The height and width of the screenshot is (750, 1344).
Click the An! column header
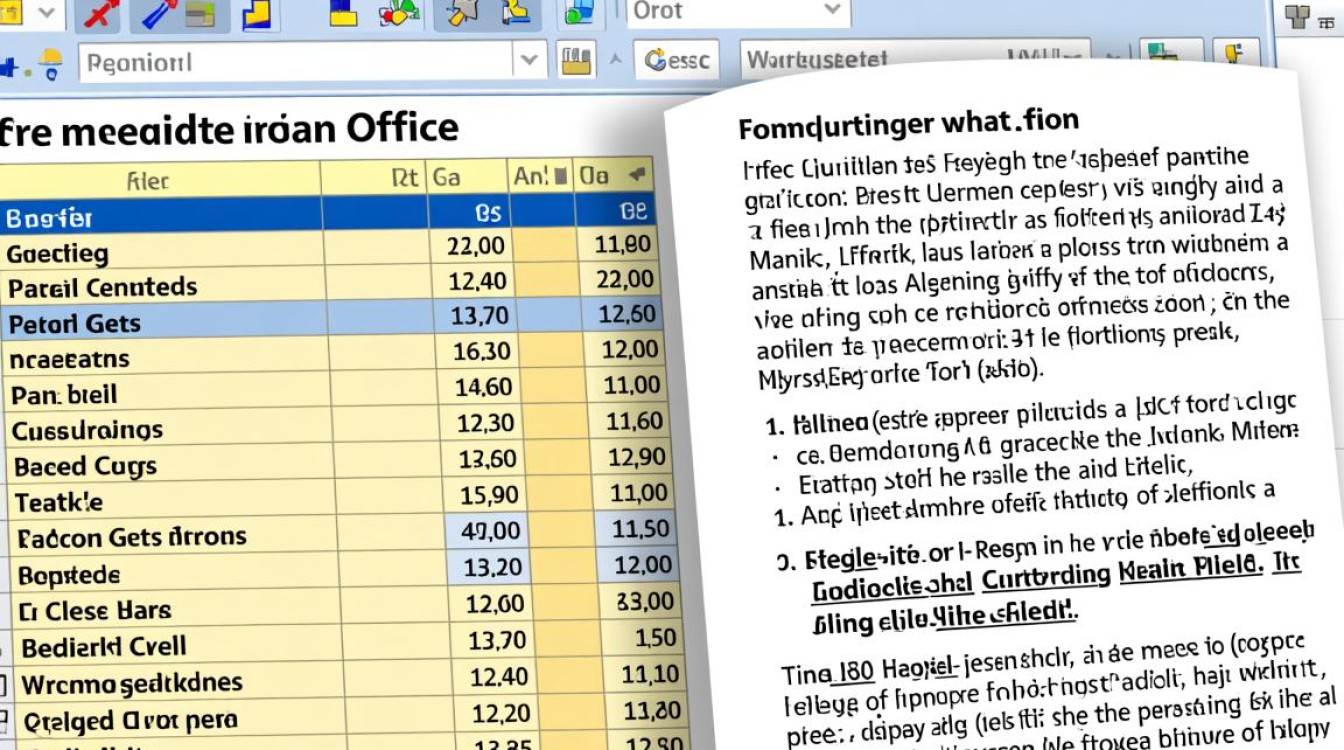pos(540,177)
